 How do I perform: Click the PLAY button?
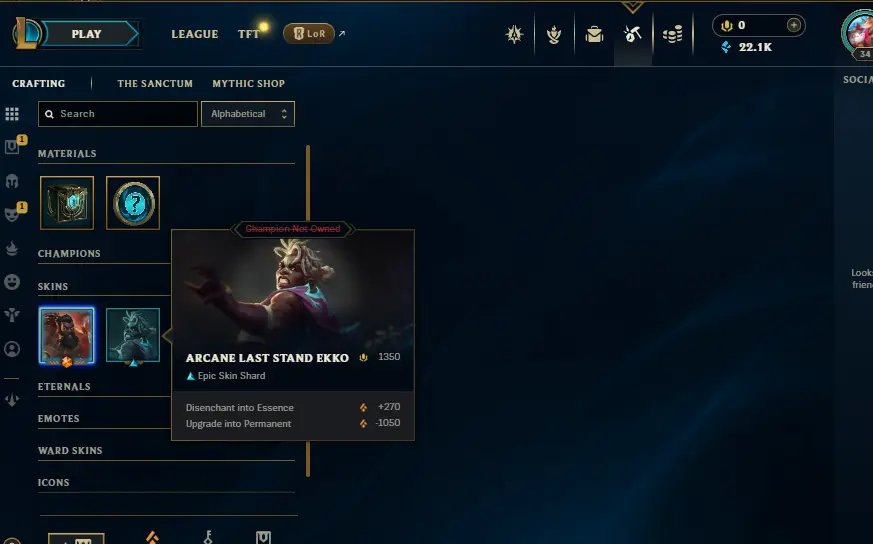tap(87, 34)
